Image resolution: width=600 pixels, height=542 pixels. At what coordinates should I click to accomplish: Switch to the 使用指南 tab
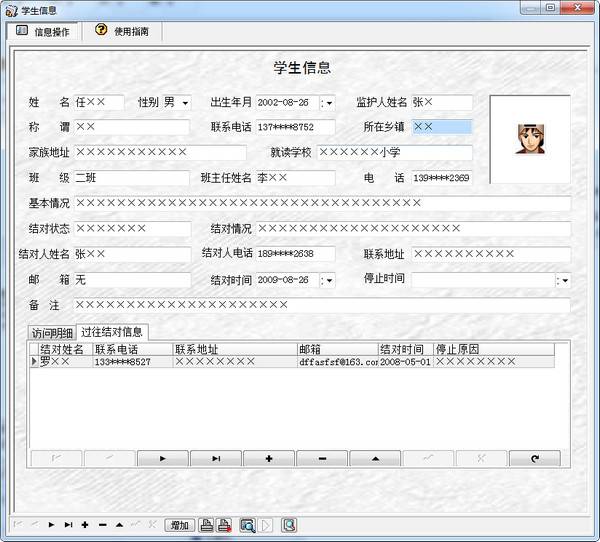tap(123, 31)
